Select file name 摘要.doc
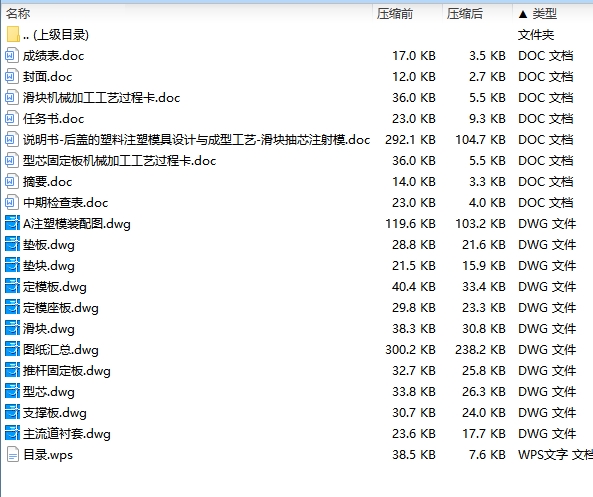593x497 pixels. click(x=47, y=182)
